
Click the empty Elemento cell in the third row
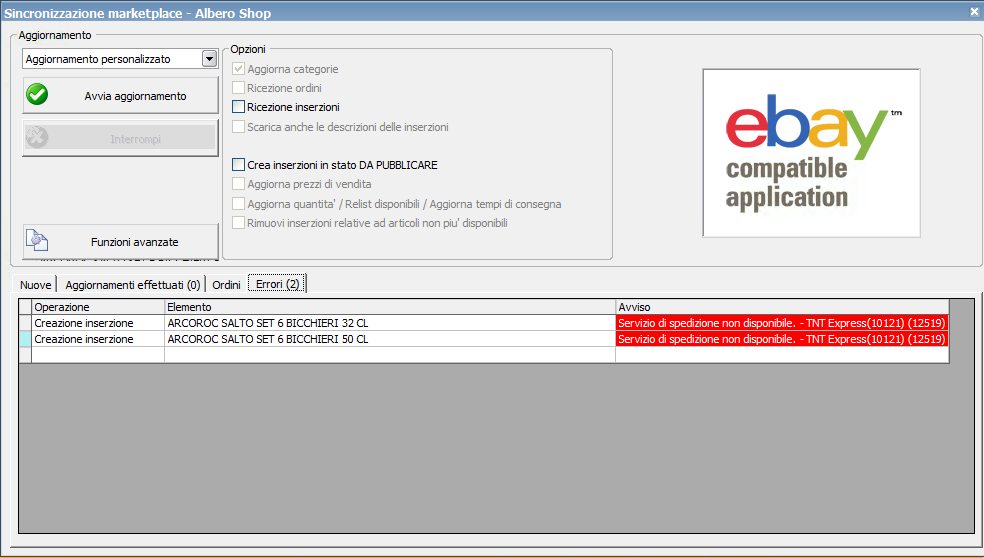(390, 355)
